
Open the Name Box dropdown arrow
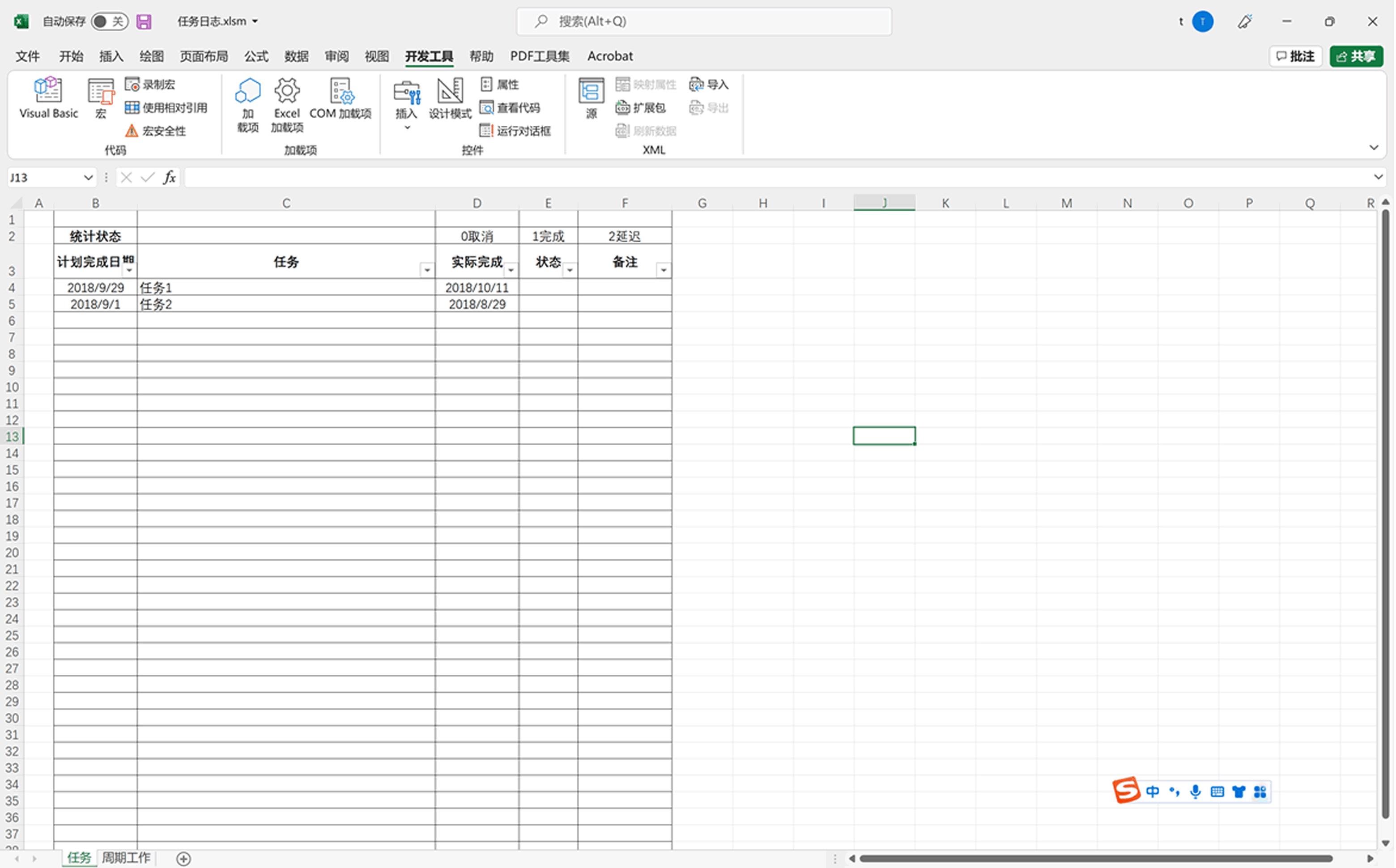[x=88, y=177]
